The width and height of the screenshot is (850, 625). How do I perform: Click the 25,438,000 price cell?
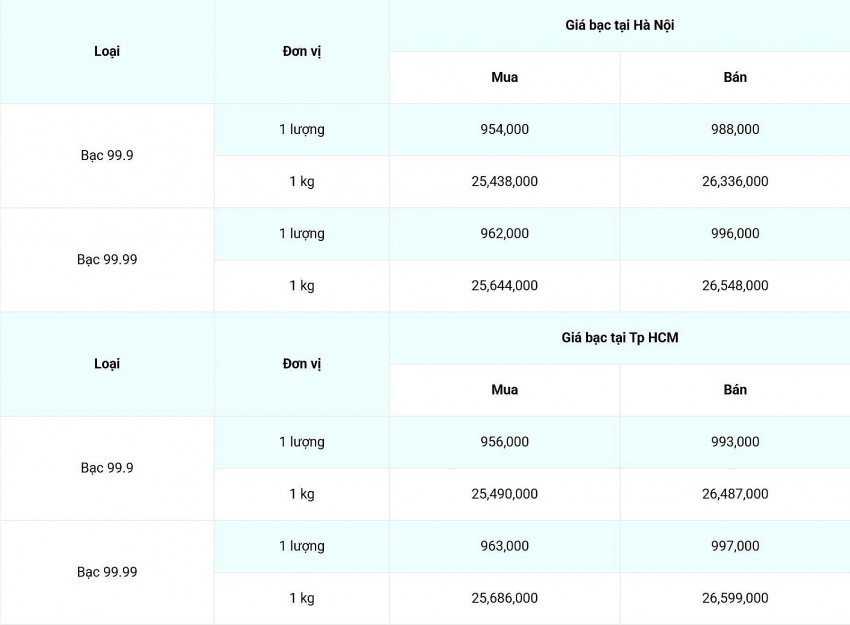pos(504,181)
